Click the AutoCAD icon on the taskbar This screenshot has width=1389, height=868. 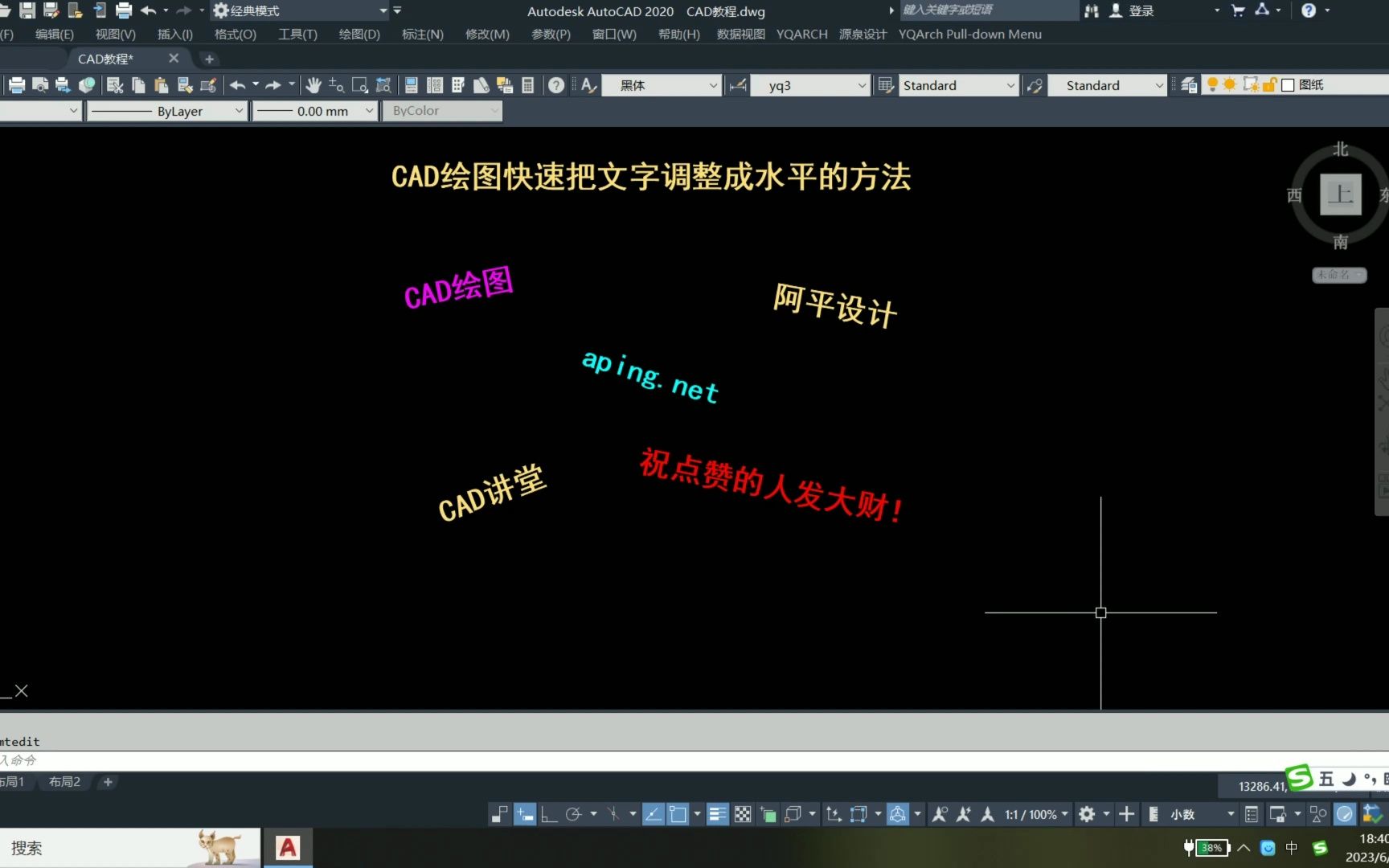pyautogui.click(x=287, y=847)
